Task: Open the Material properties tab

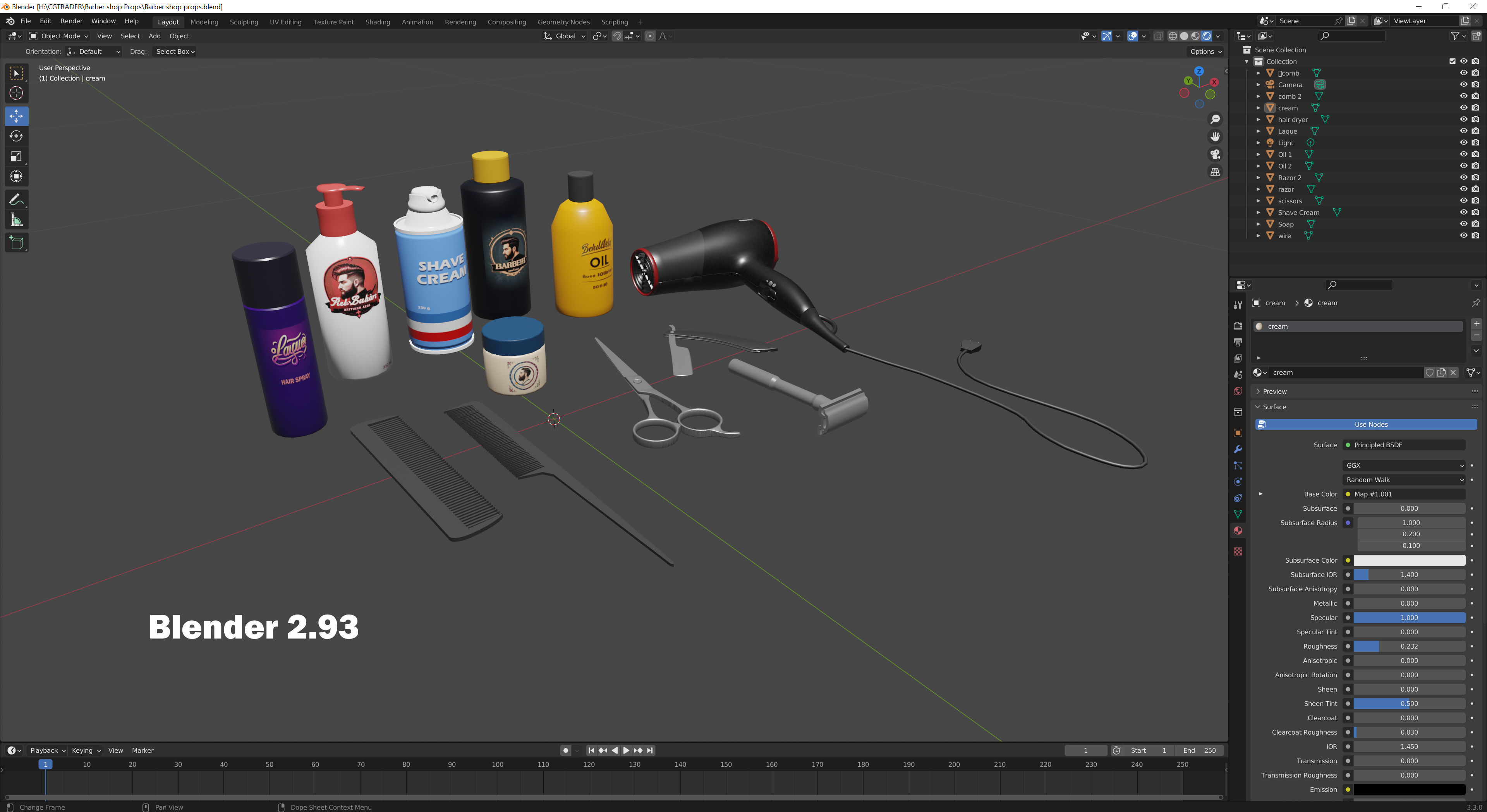Action: [1238, 530]
